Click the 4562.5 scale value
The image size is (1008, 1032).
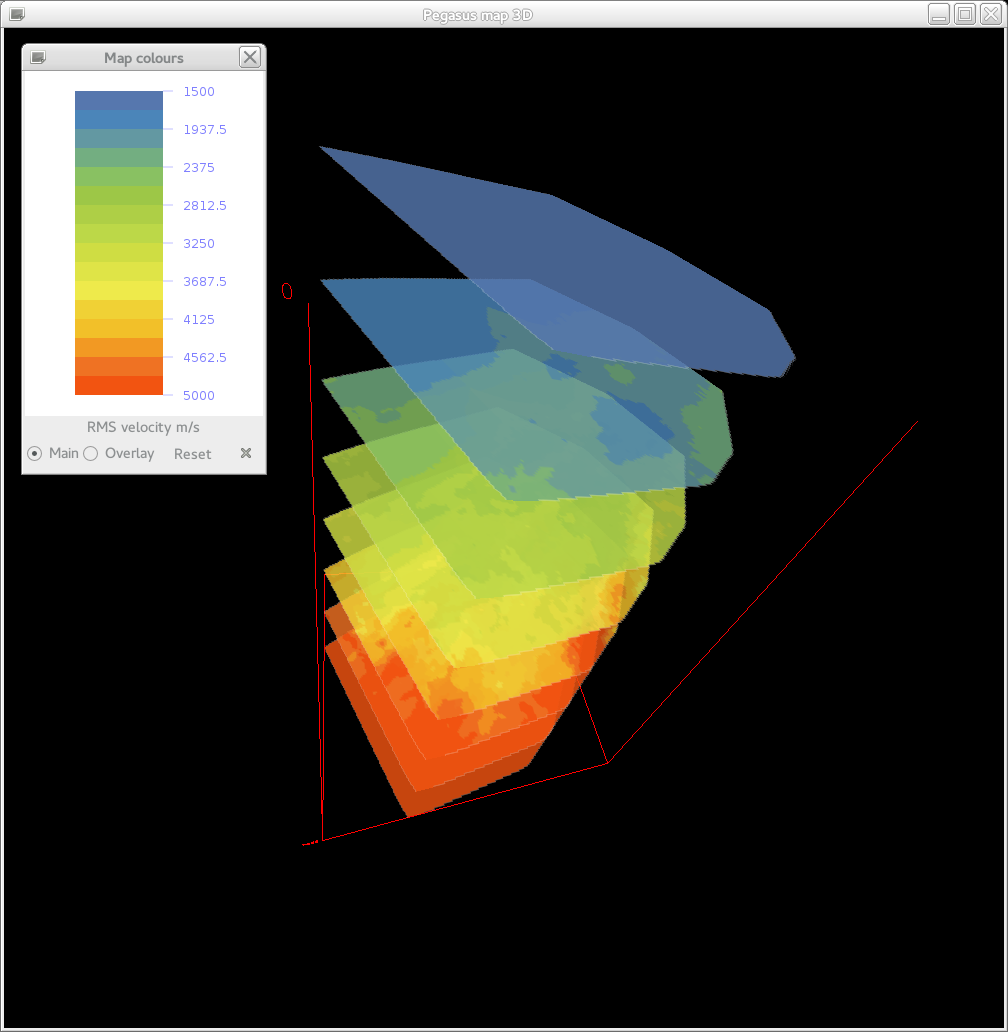[x=205, y=357]
